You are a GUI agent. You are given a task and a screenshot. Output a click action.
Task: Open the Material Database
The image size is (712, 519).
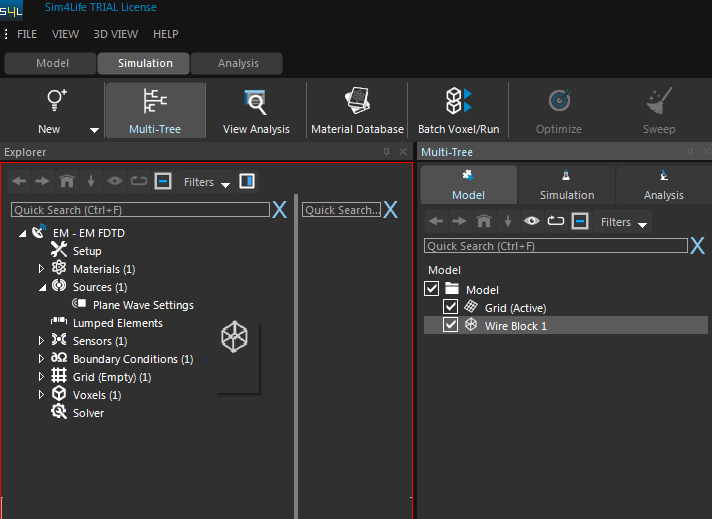(x=357, y=101)
